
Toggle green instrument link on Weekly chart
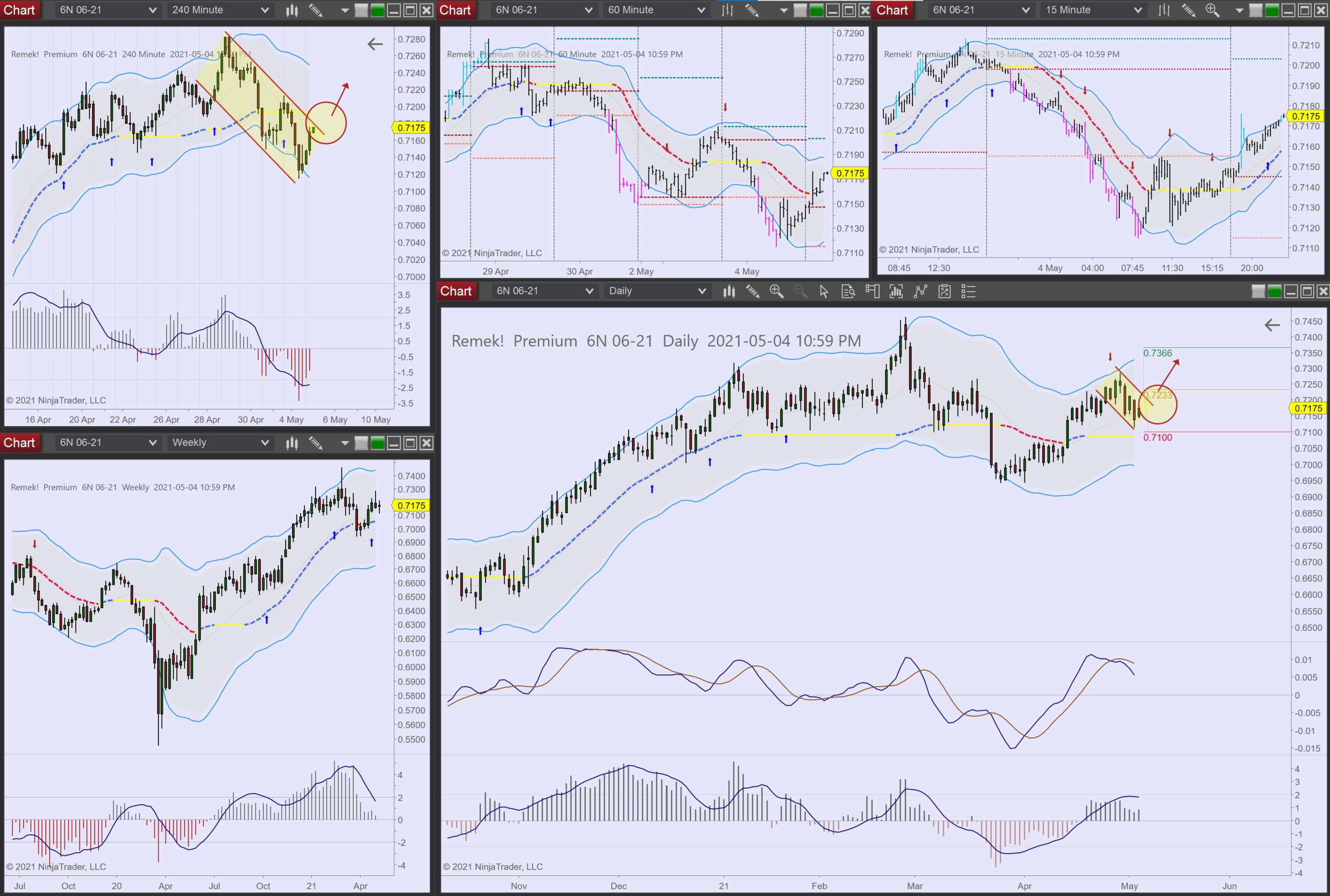point(377,443)
